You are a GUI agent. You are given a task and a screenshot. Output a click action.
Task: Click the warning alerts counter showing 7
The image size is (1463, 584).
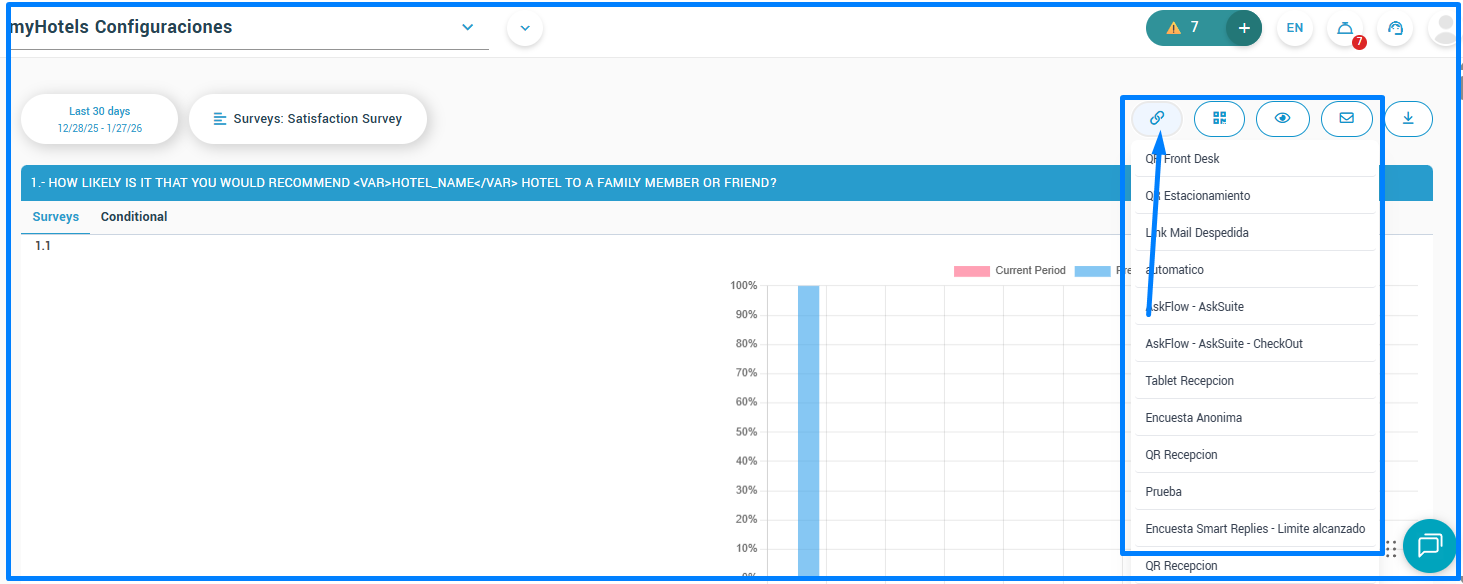click(1184, 28)
